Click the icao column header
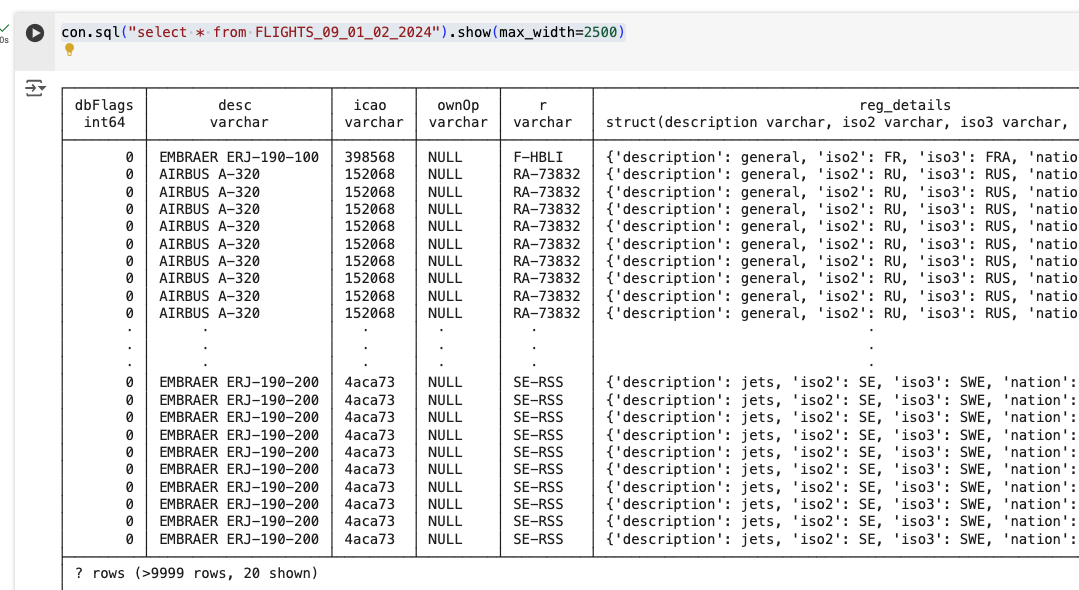The height and width of the screenshot is (590, 1079). coord(370,105)
